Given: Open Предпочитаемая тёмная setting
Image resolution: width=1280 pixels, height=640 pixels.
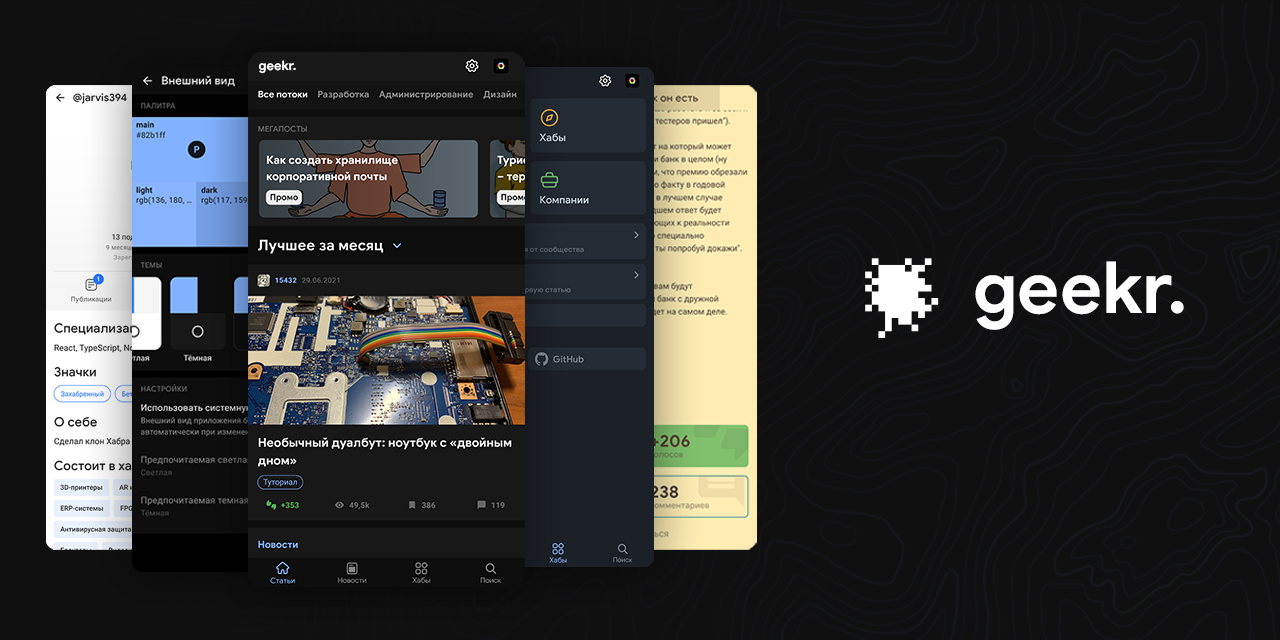Looking at the screenshot, I should point(194,505).
